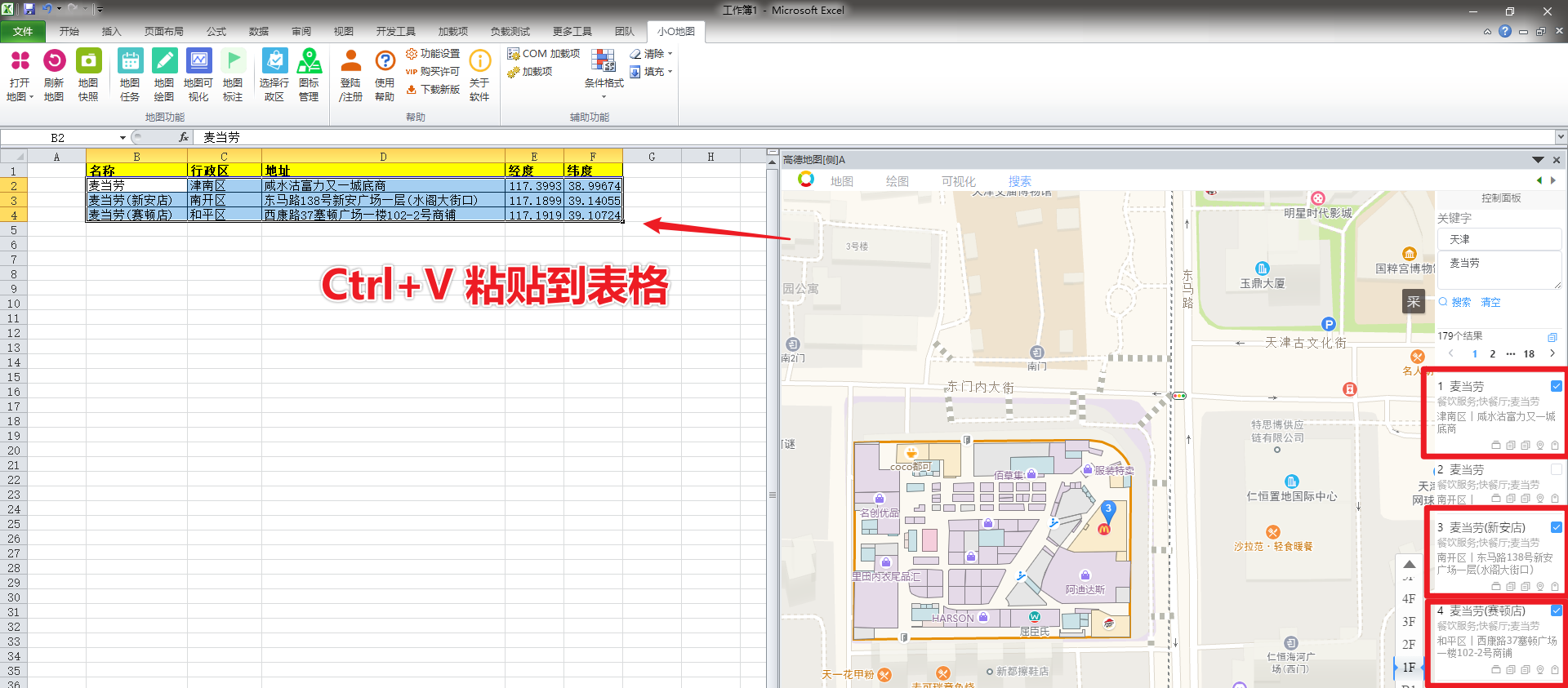The height and width of the screenshot is (688, 1568).
Task: Click the floor selector up arrow
Action: [x=1409, y=564]
